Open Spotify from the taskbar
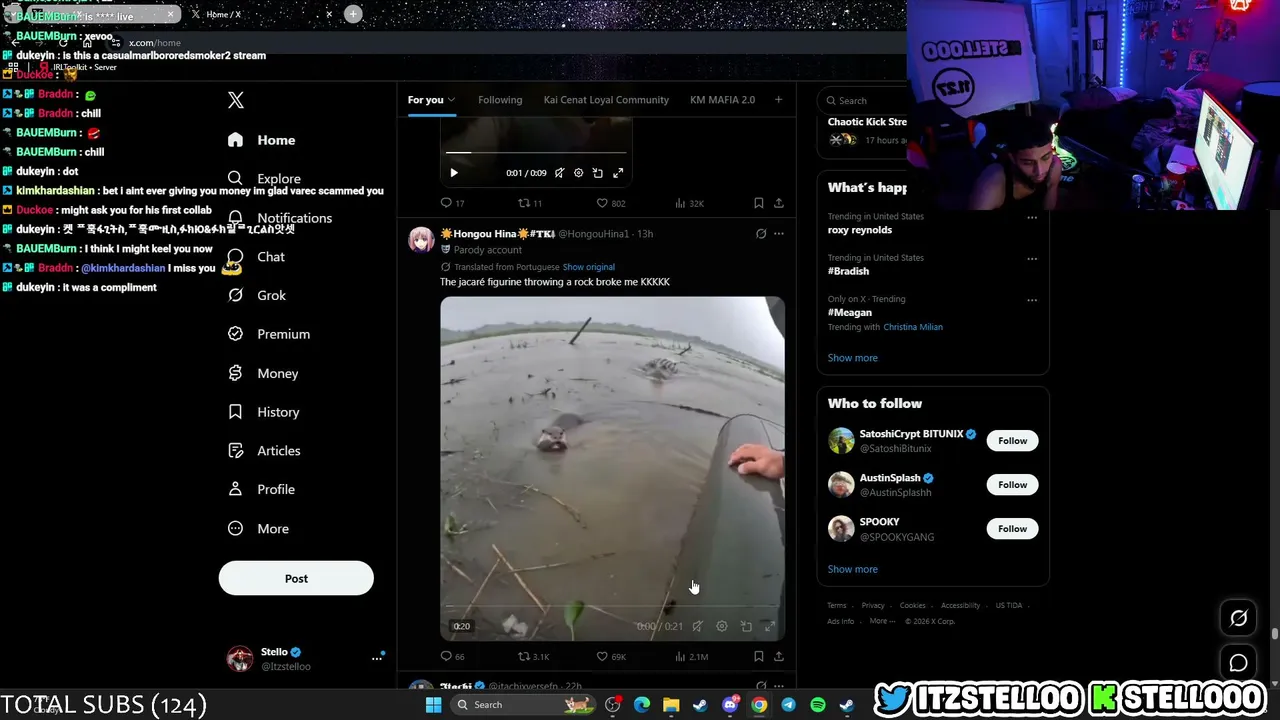This screenshot has width=1280, height=720. pyautogui.click(x=817, y=705)
